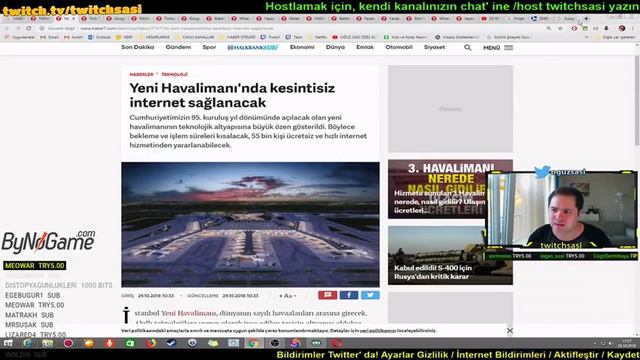Go to Son Dakika section
The width and height of the screenshot is (640, 360).
138,47
